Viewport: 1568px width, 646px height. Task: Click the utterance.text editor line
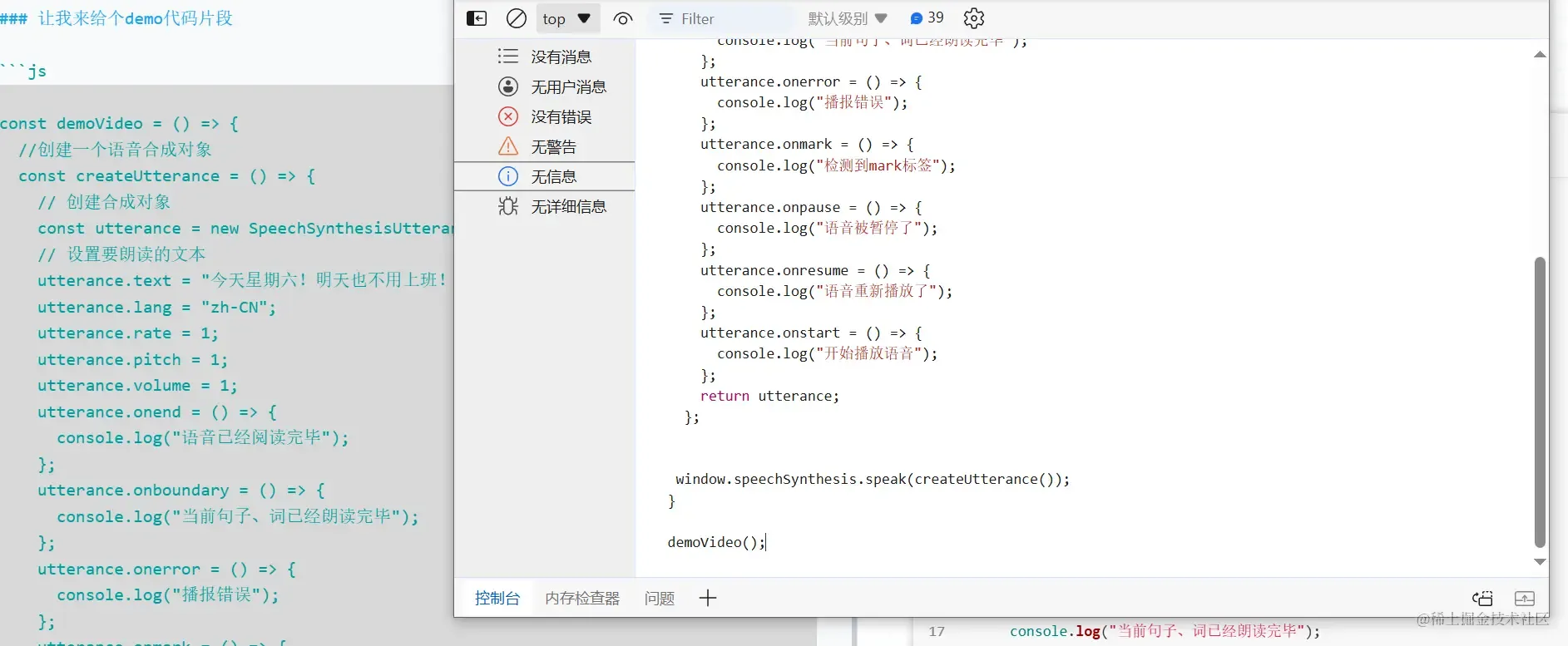pos(242,280)
